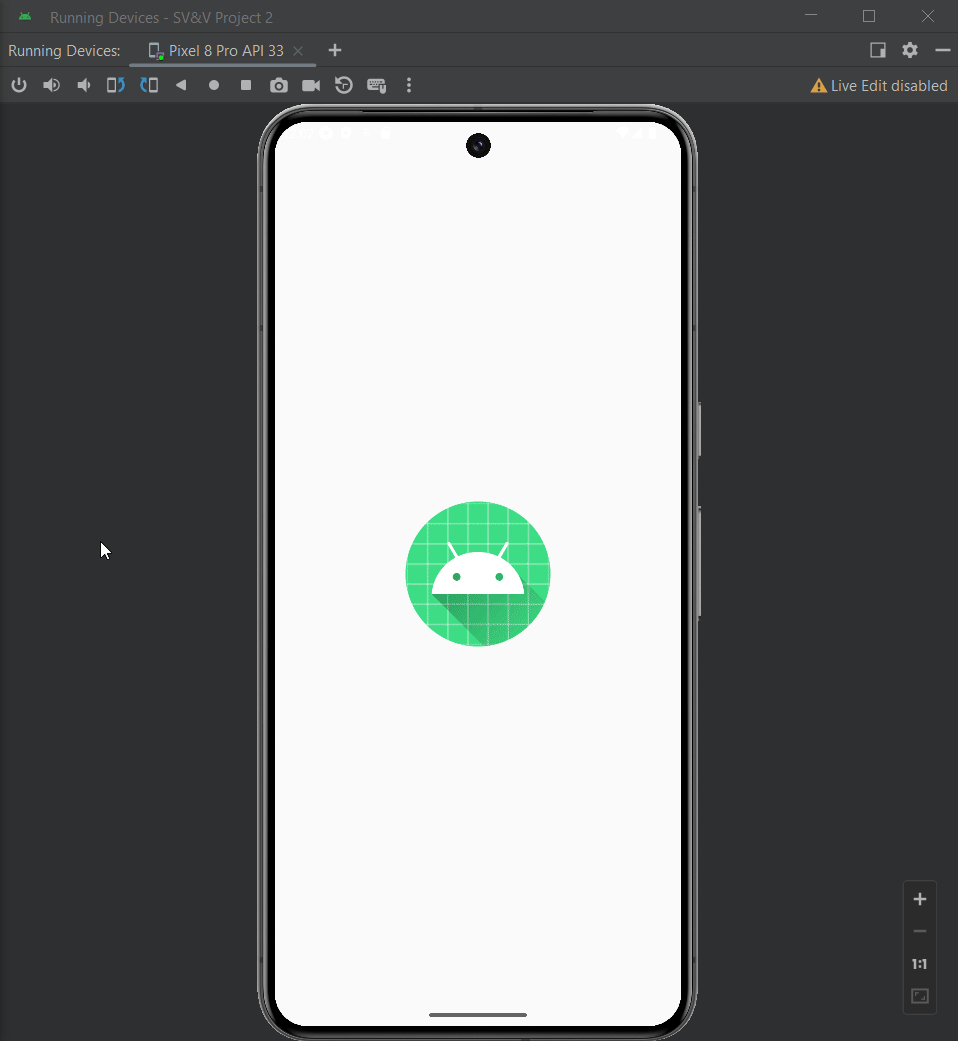Open Running Devices settings gear

coord(910,50)
